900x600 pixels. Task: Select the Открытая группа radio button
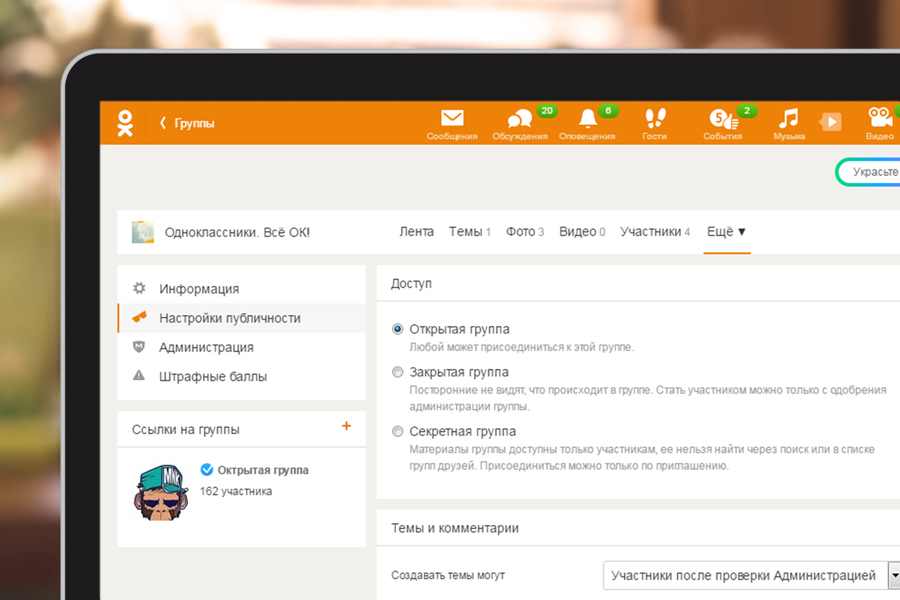[x=398, y=329]
